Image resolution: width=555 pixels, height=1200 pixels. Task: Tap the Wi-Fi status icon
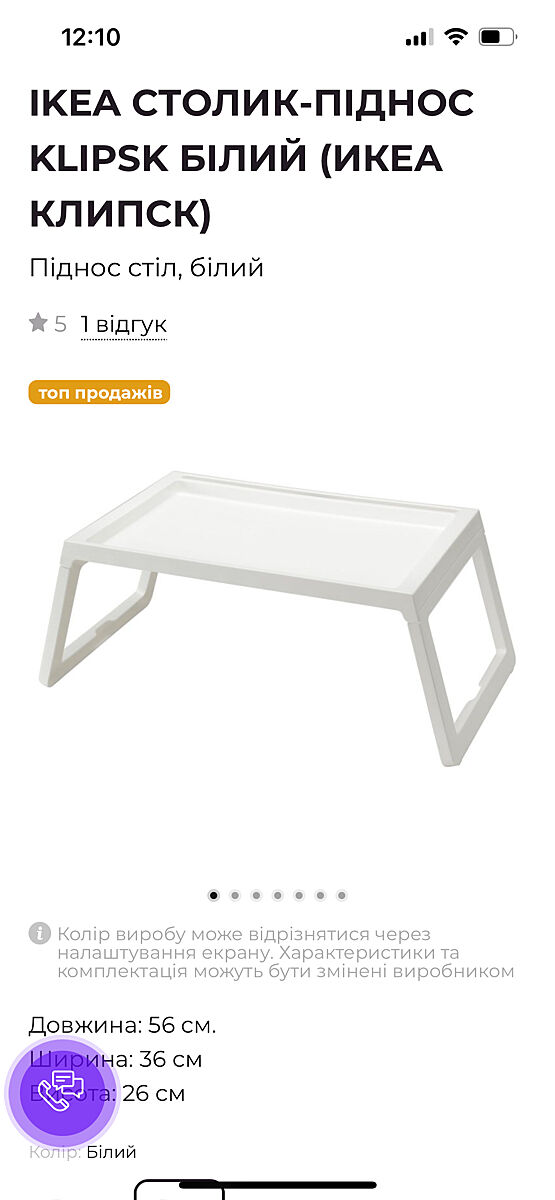pos(456,38)
